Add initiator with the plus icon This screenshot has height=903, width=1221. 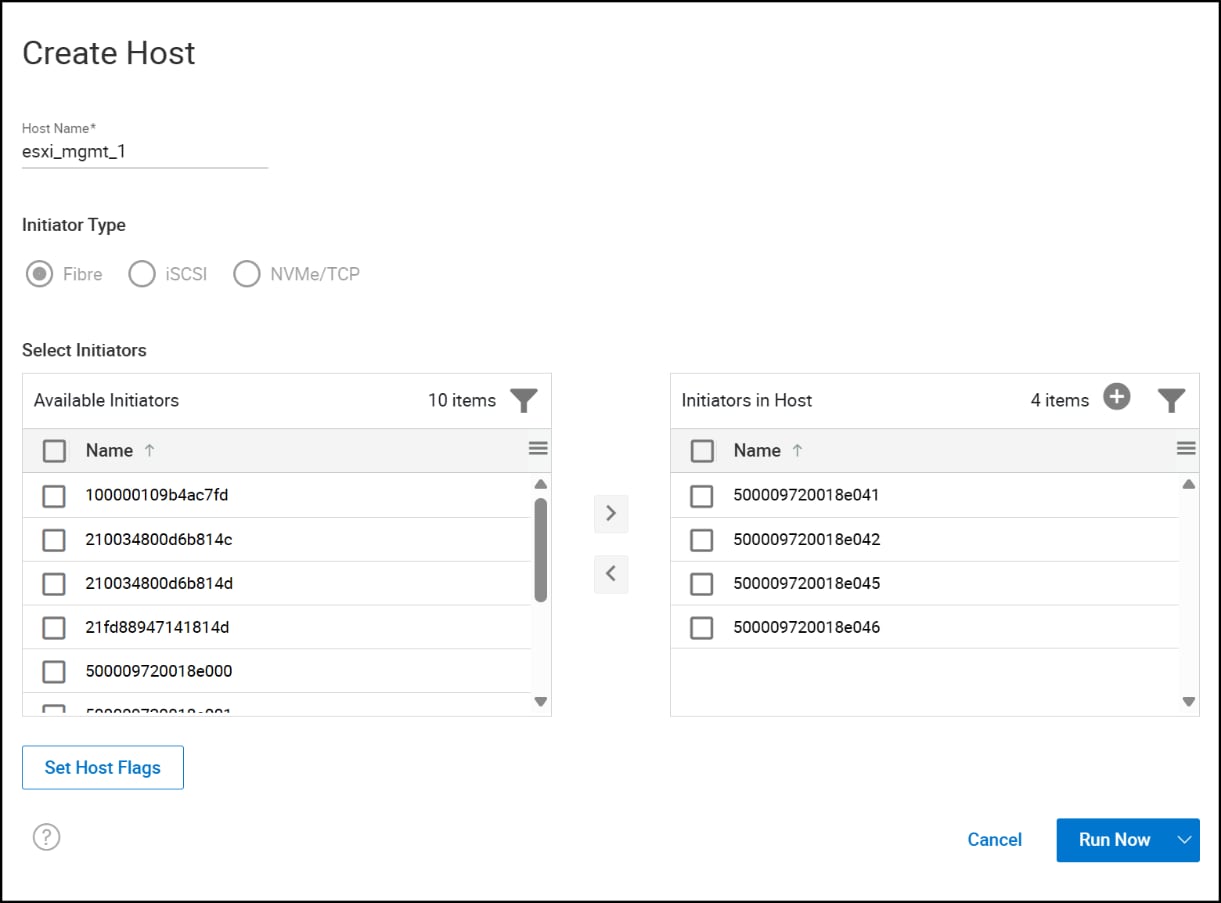pyautogui.click(x=1117, y=397)
